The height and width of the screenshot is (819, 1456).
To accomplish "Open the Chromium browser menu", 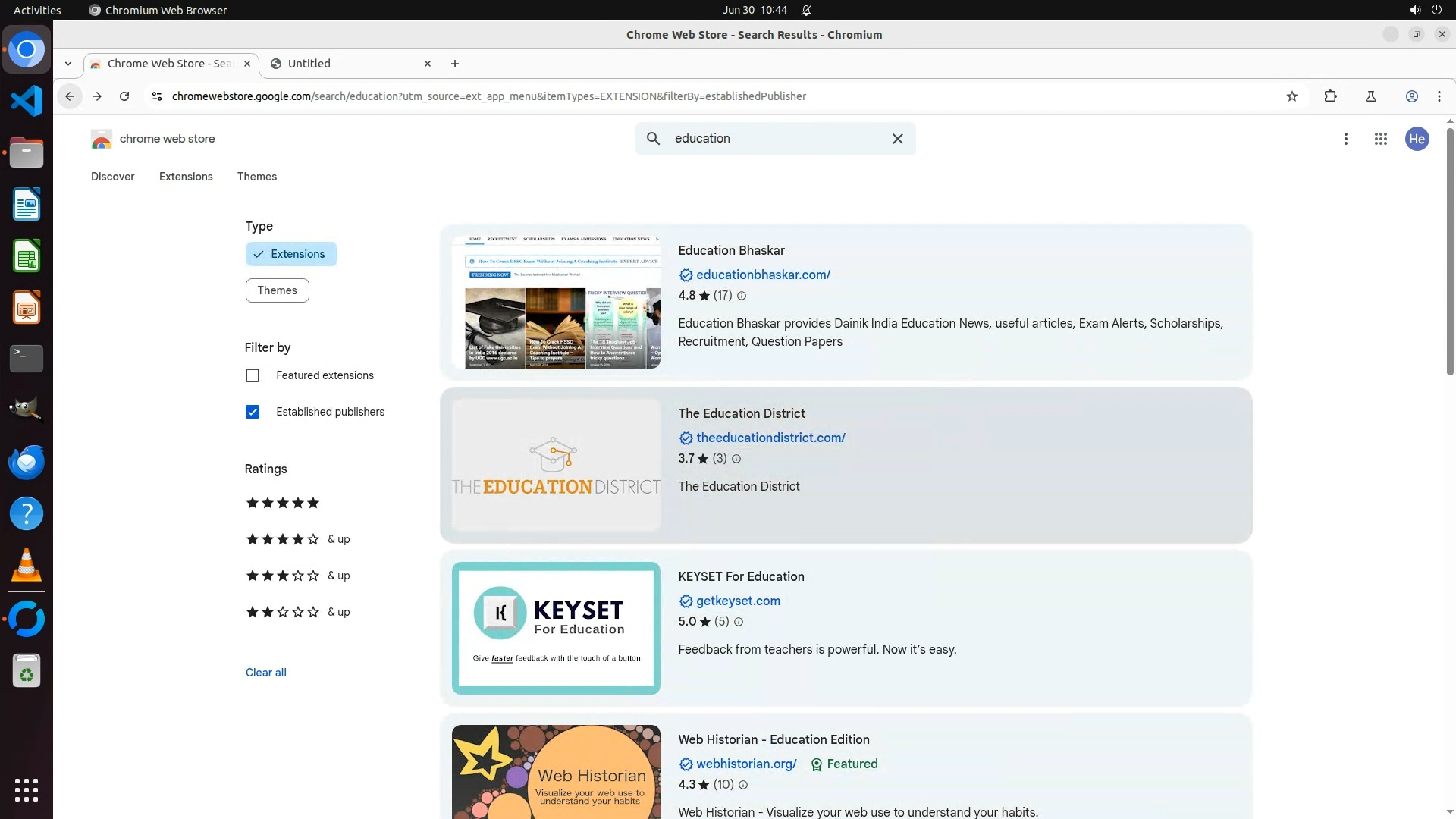I will pyautogui.click(x=1439, y=96).
